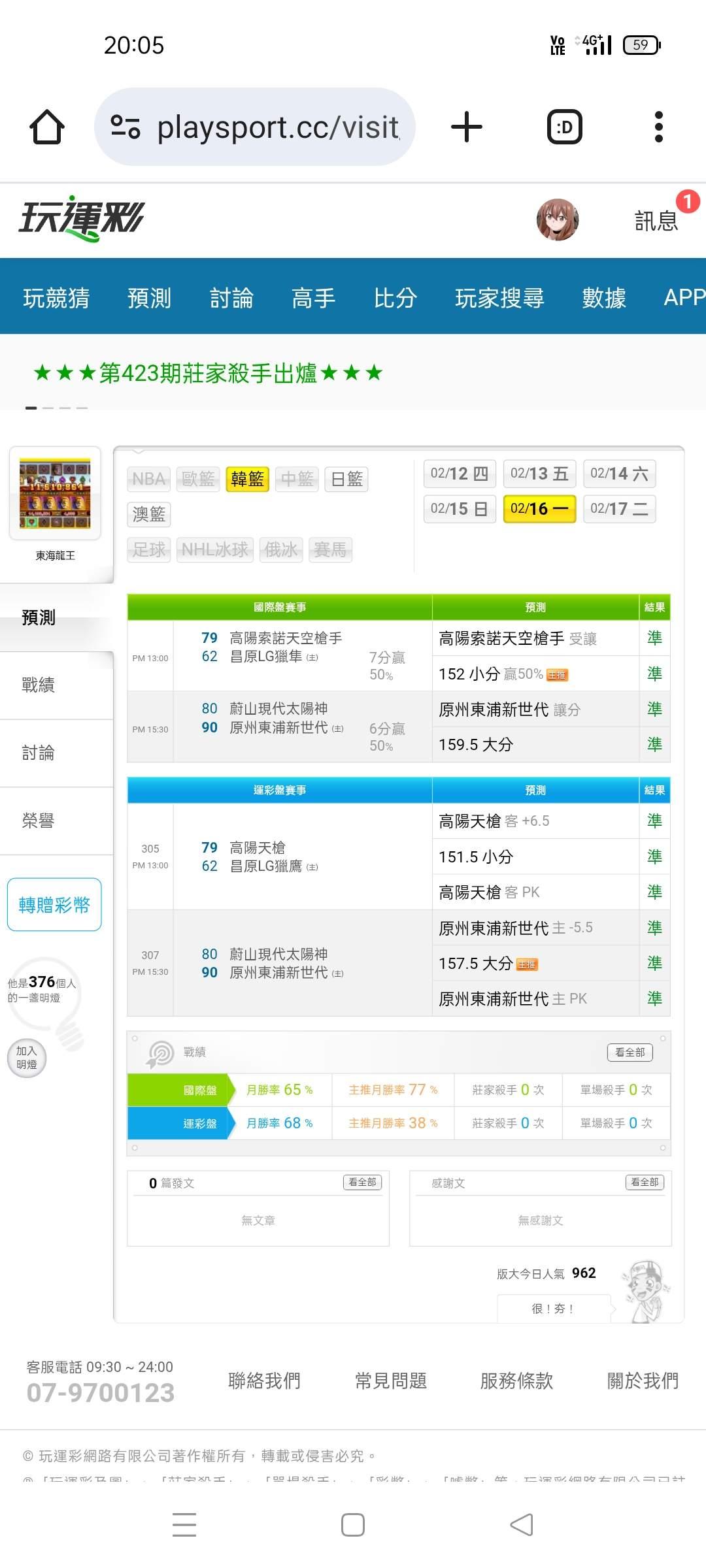Select the NHL冰球 league tab
The height and width of the screenshot is (1568, 706).
coord(215,549)
